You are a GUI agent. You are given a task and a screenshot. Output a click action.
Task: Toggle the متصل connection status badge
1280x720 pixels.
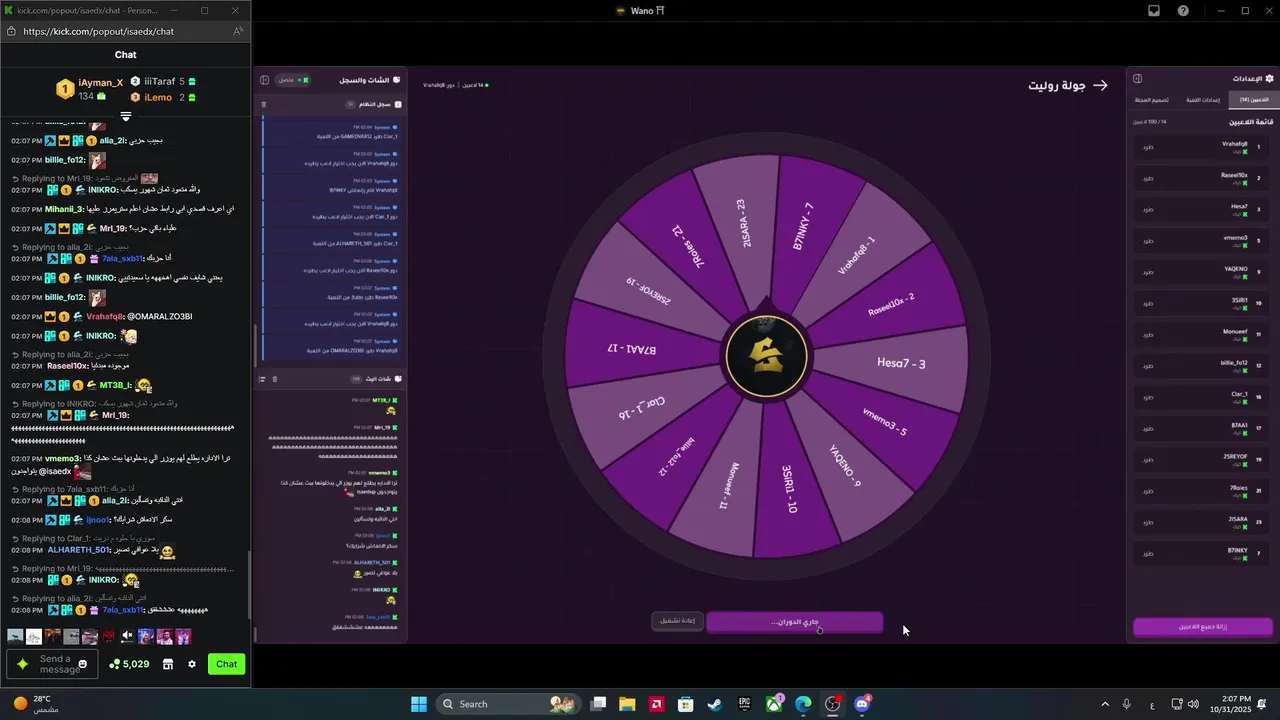point(293,80)
